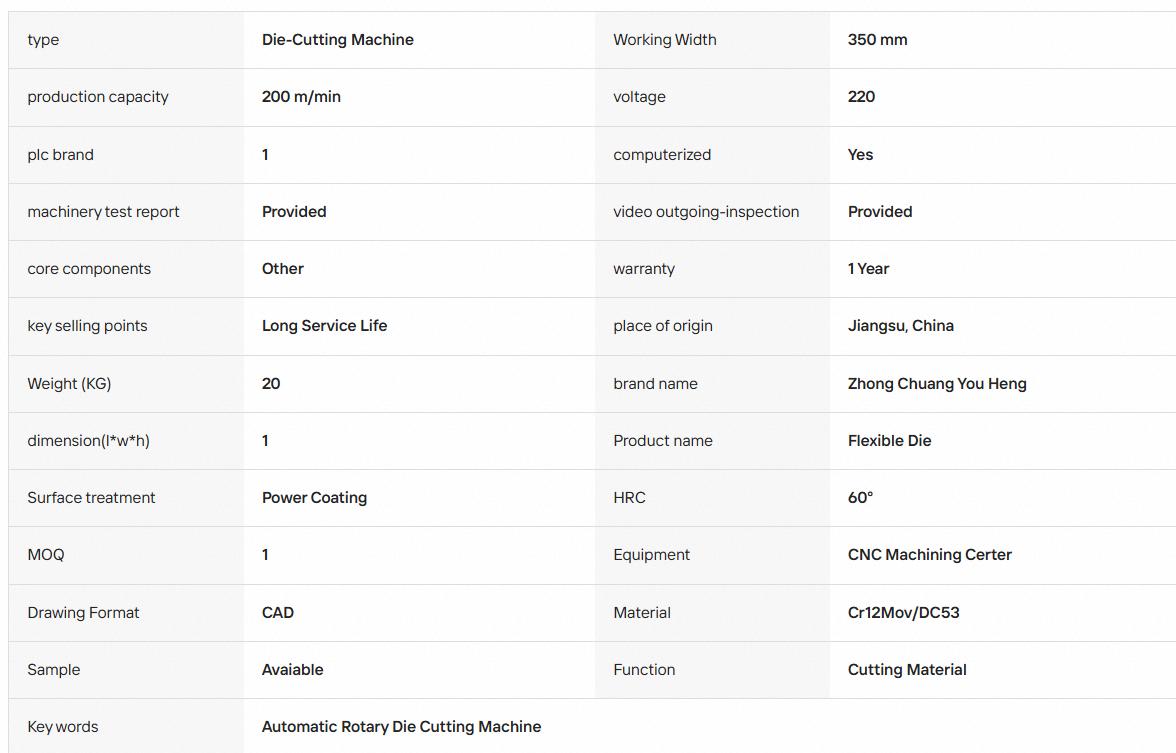
Task: Select Jiangsu, China place of origin
Action: pos(901,326)
